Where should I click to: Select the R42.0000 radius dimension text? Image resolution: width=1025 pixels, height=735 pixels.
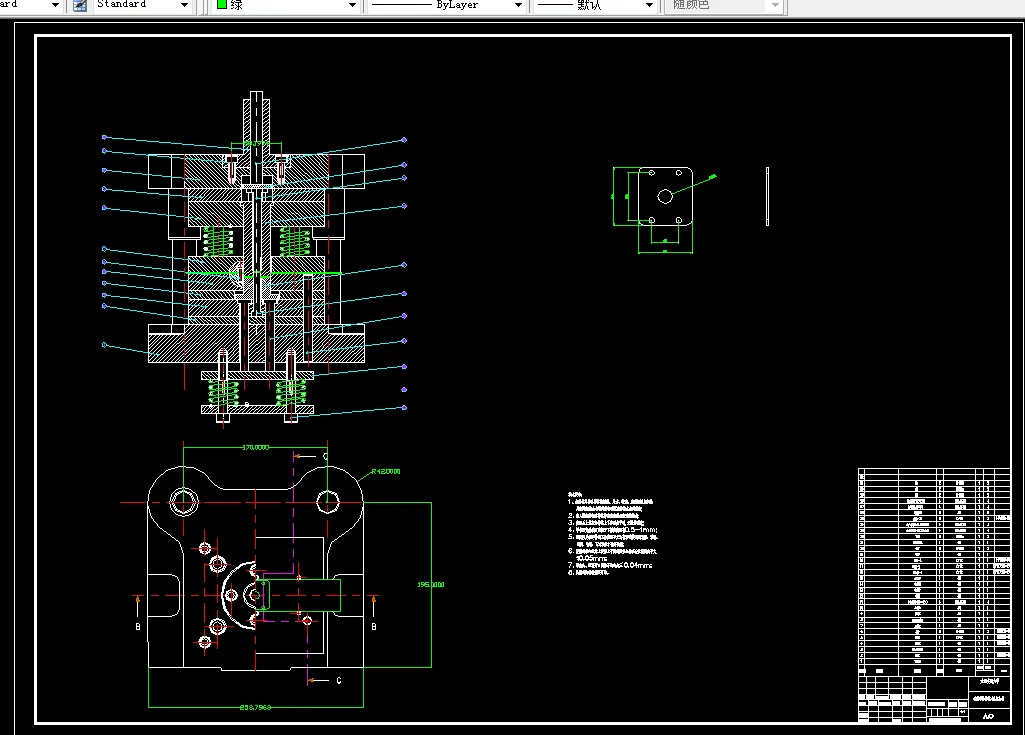(x=386, y=471)
